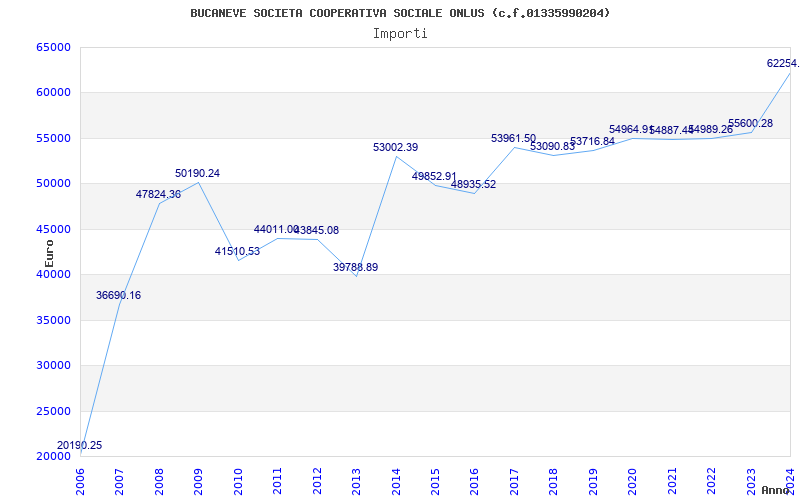
Task: Click the 2010 x-axis year label
Action: 238,481
